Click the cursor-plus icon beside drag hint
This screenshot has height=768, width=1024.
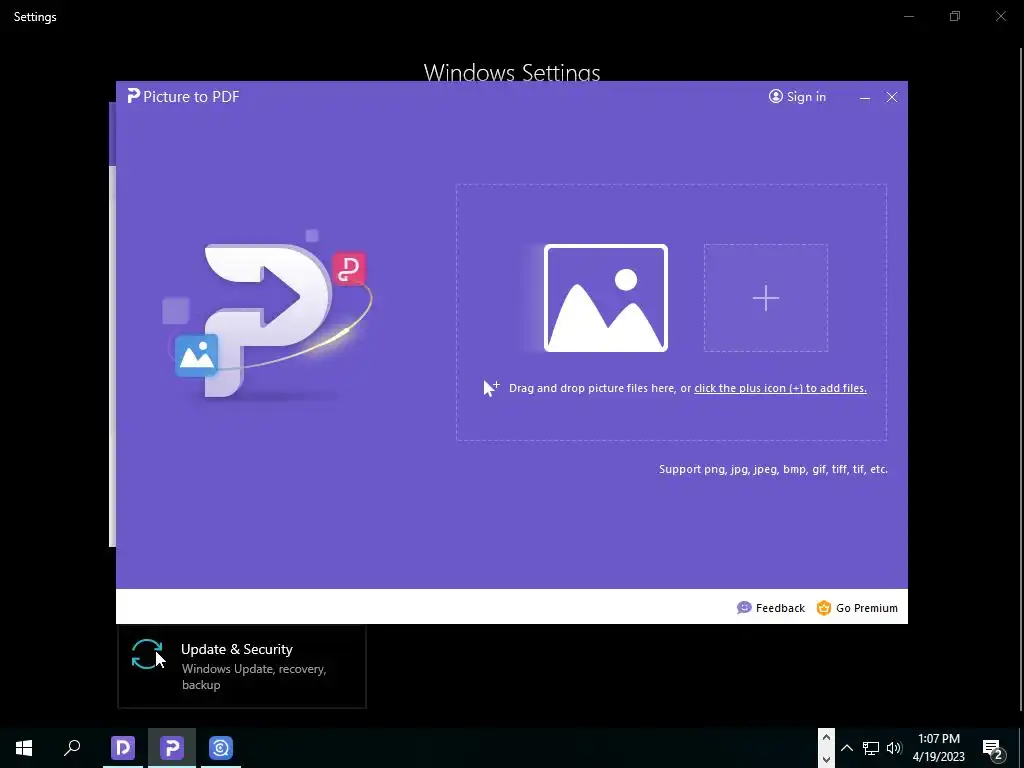click(x=491, y=388)
